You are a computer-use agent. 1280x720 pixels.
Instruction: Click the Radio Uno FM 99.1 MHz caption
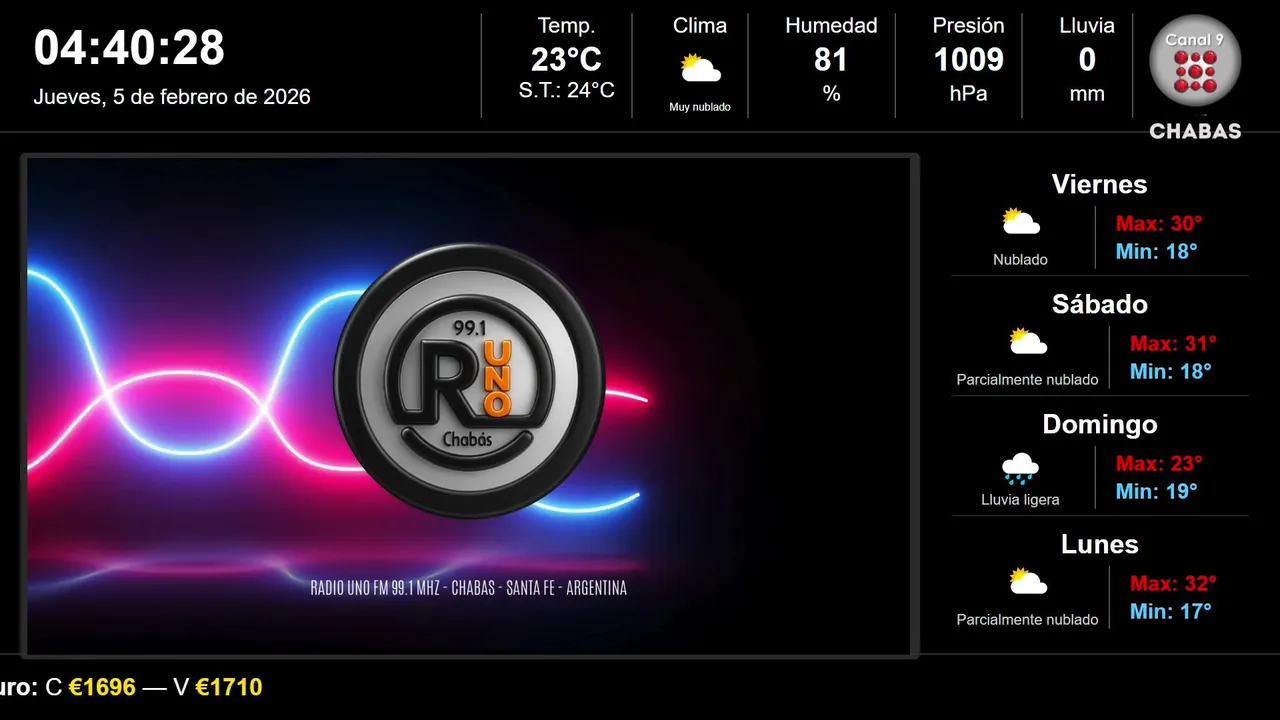(469, 588)
